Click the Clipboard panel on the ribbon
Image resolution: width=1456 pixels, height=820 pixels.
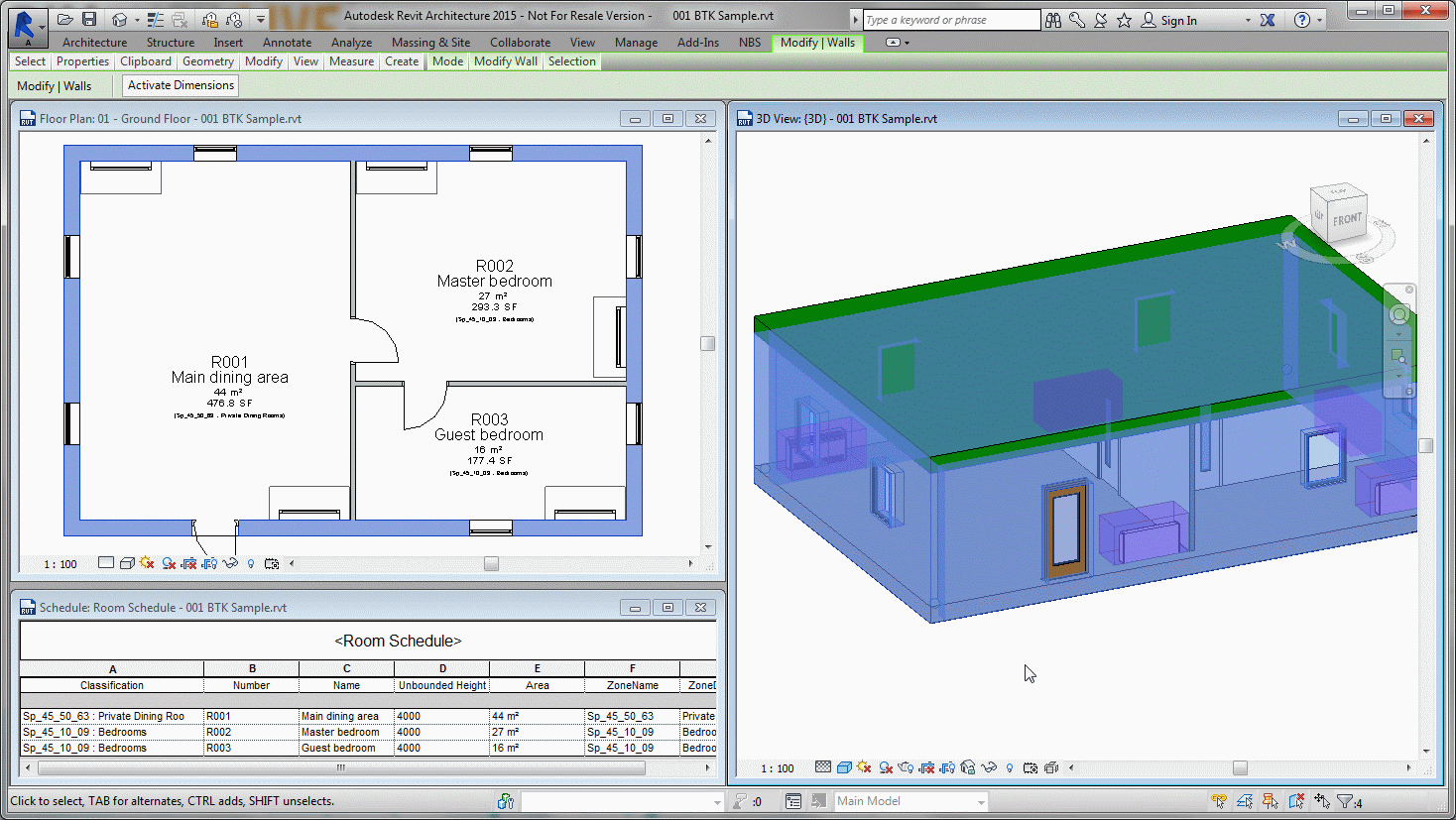[146, 61]
